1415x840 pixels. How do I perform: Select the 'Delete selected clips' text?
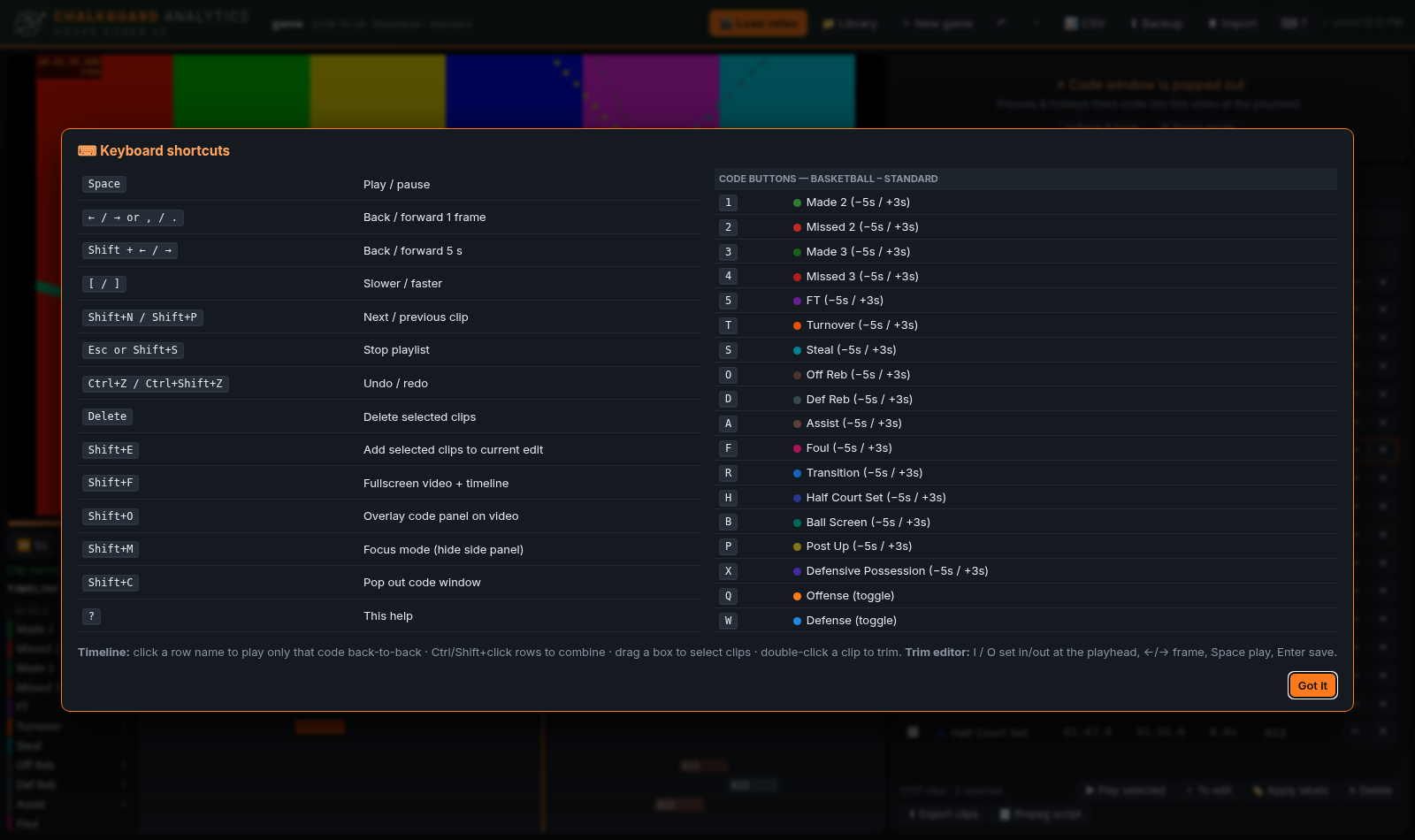(x=419, y=417)
